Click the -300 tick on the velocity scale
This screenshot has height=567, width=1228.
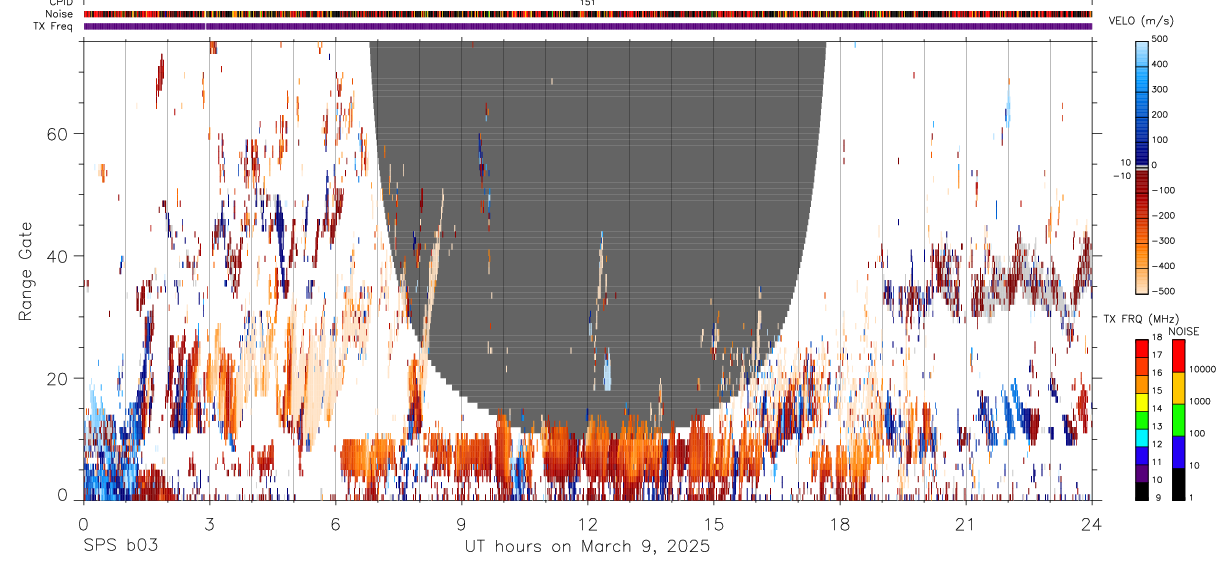(x=1164, y=241)
